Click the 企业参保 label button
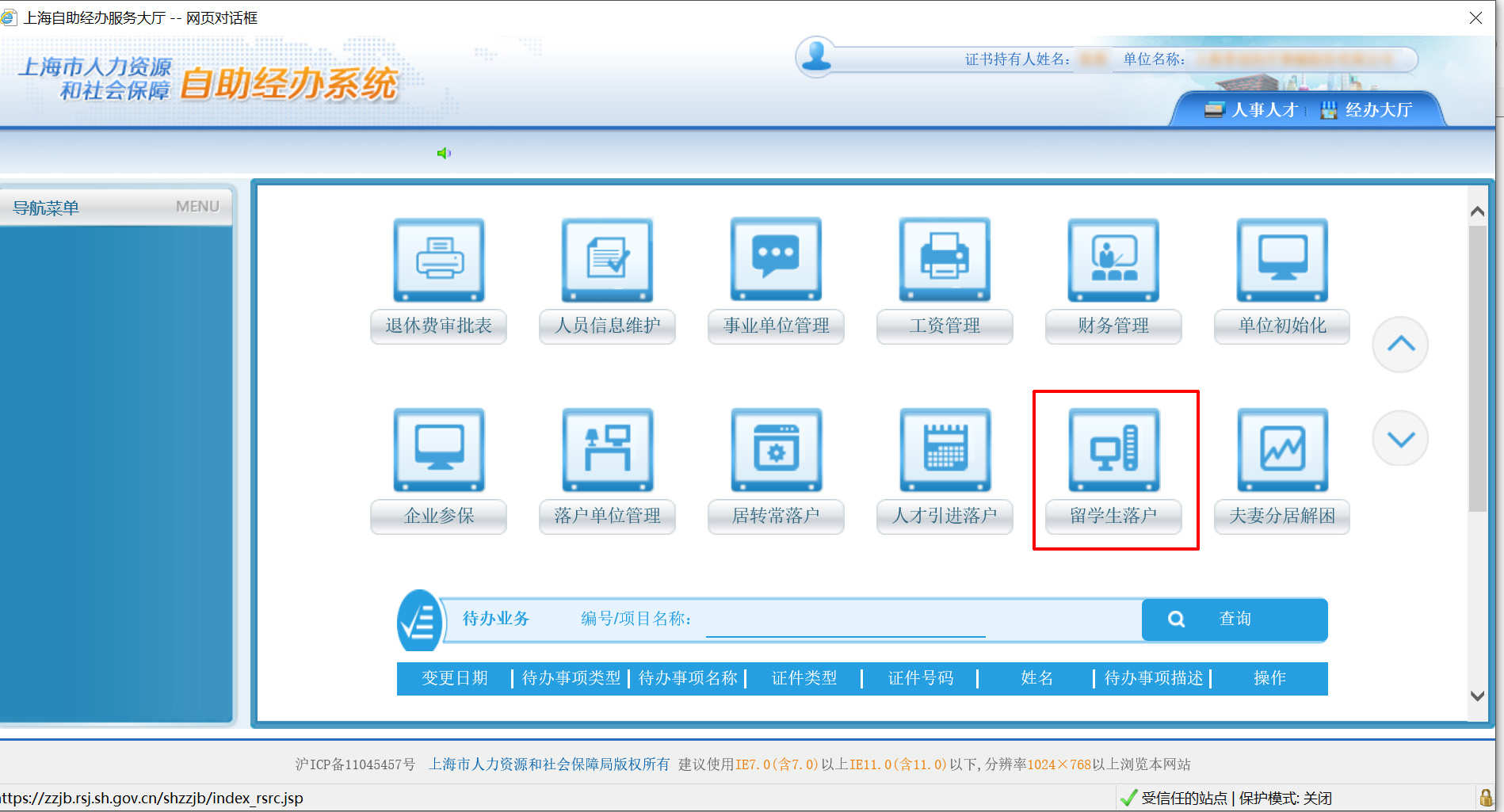 (439, 516)
